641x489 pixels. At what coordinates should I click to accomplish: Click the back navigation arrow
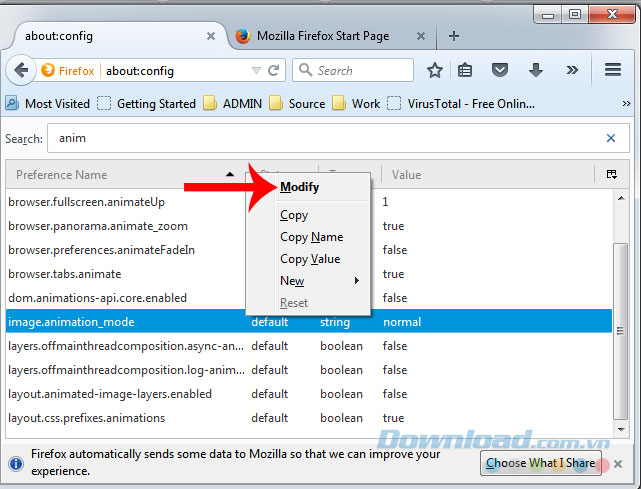(22, 71)
